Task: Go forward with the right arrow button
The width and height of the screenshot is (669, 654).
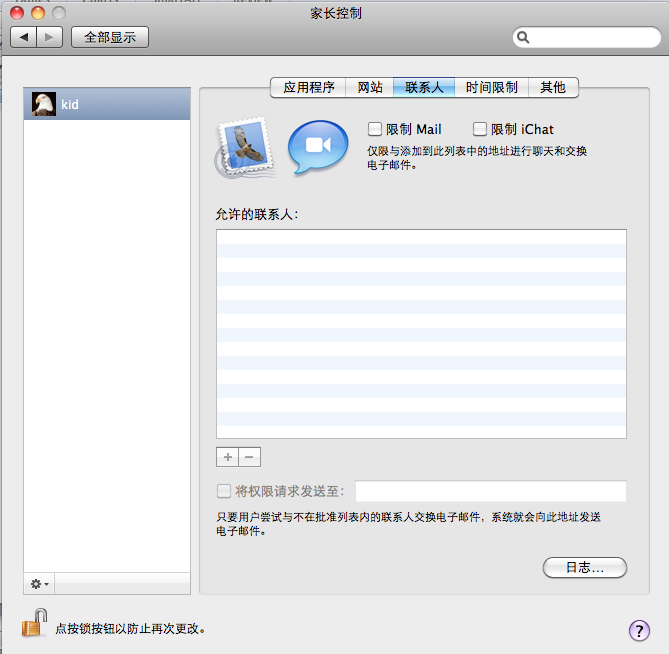Action: [50, 37]
